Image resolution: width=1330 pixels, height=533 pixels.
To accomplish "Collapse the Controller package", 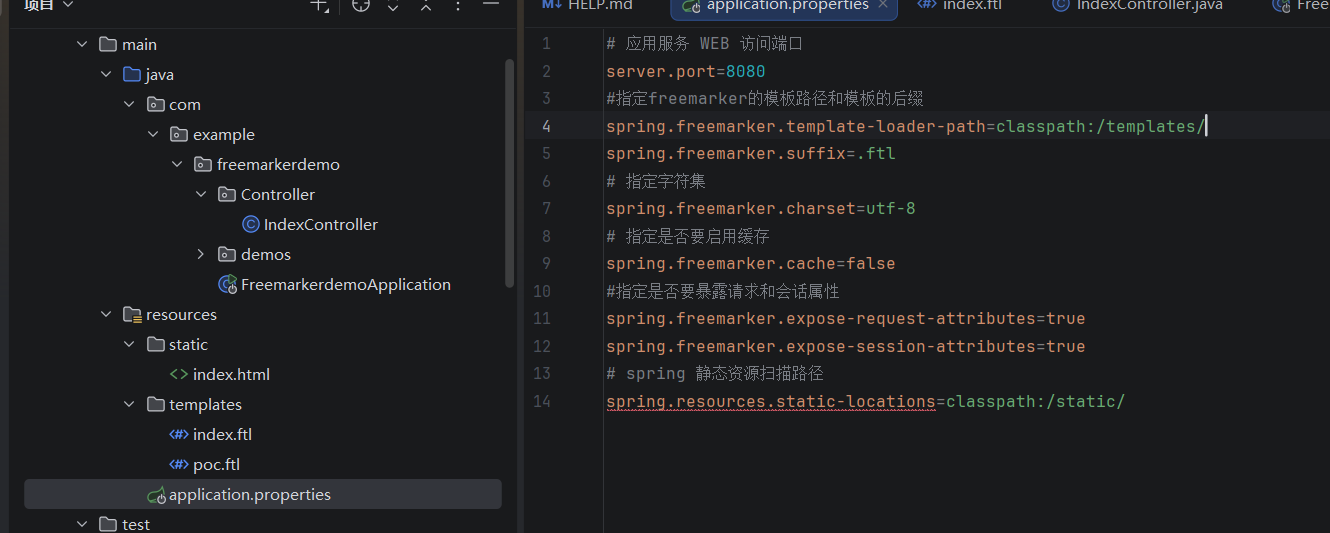I will pos(202,194).
